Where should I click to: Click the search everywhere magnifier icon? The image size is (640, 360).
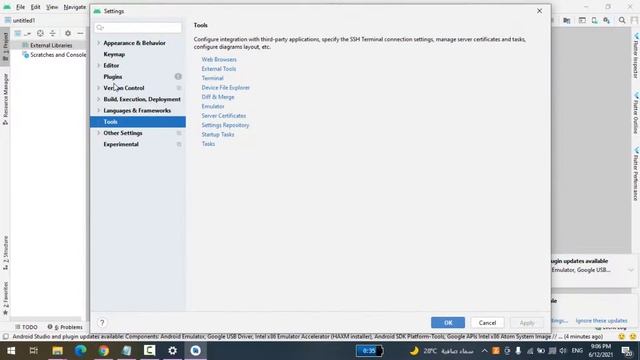[x=622, y=20]
